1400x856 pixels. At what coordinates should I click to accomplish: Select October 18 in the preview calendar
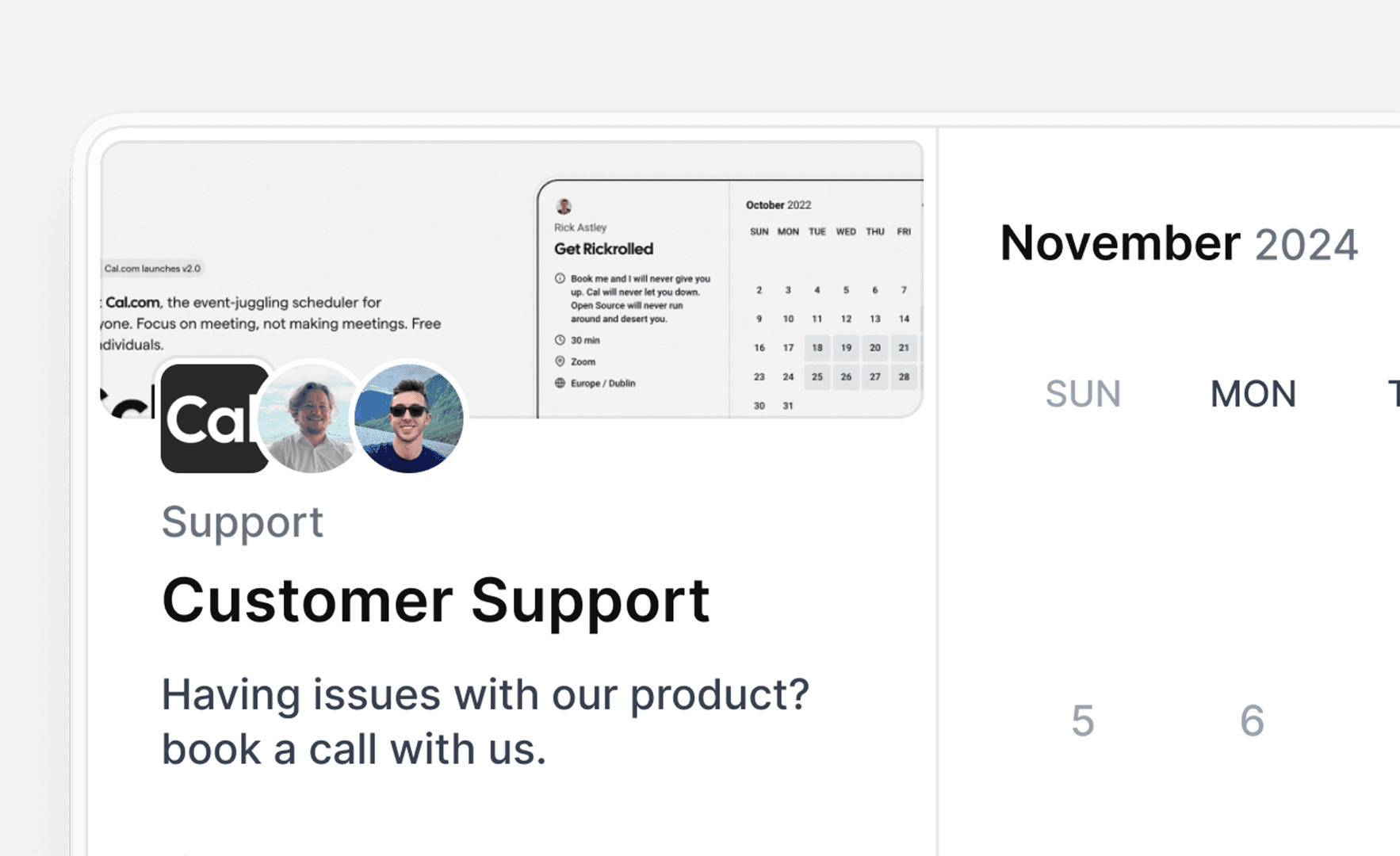click(817, 348)
